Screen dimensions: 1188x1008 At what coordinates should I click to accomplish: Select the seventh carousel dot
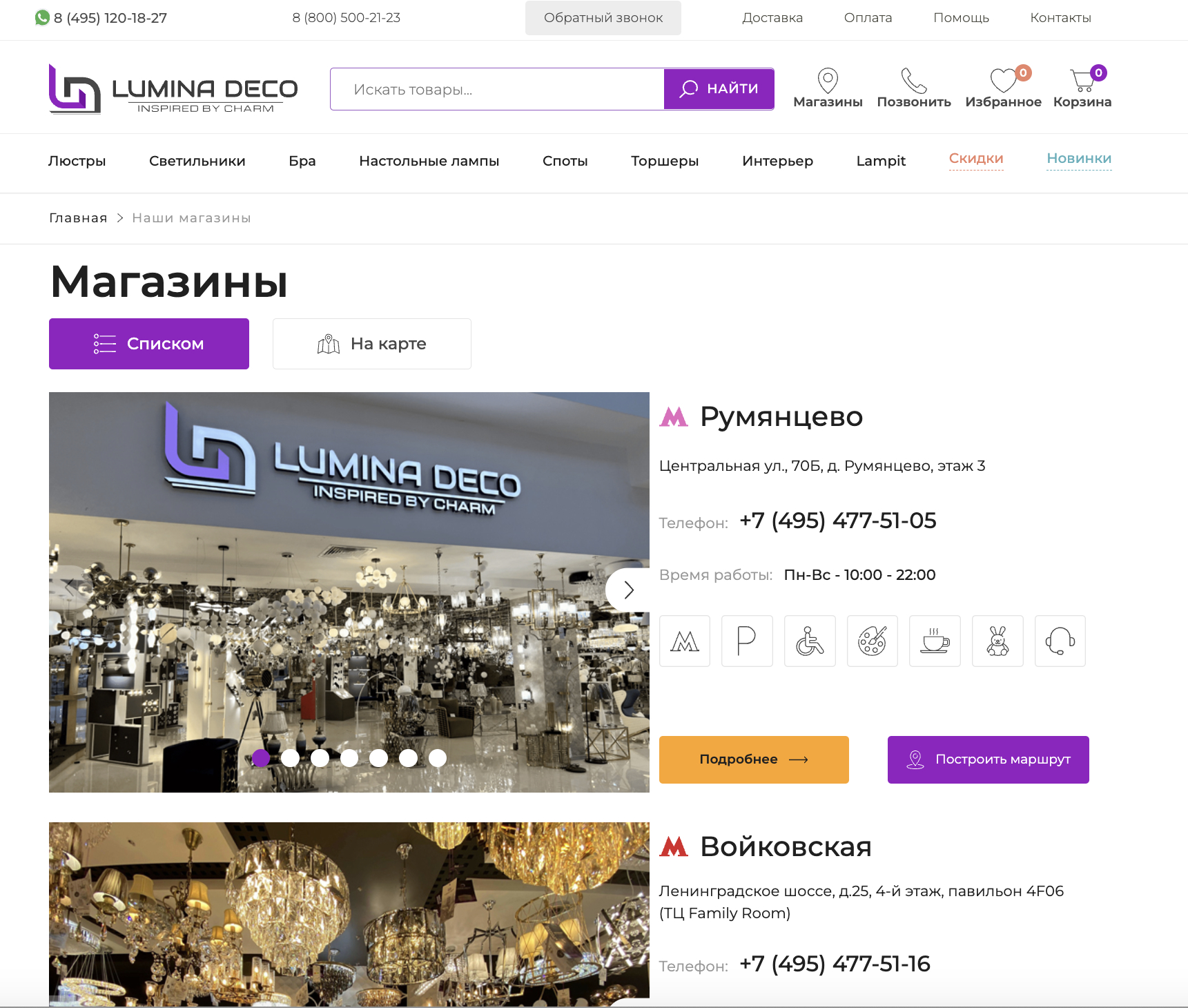pos(438,758)
